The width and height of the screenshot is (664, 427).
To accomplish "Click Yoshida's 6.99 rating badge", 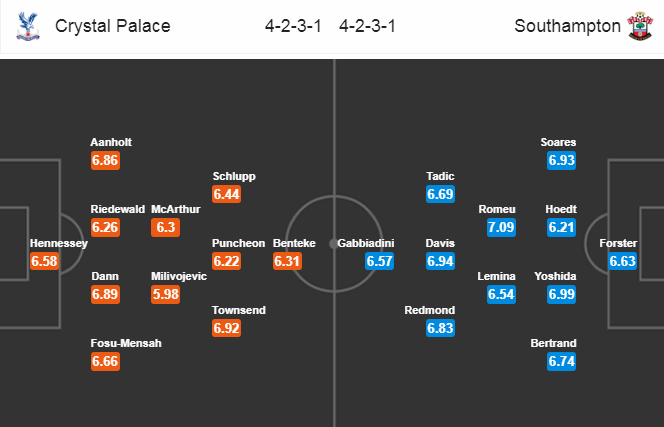I will [562, 294].
